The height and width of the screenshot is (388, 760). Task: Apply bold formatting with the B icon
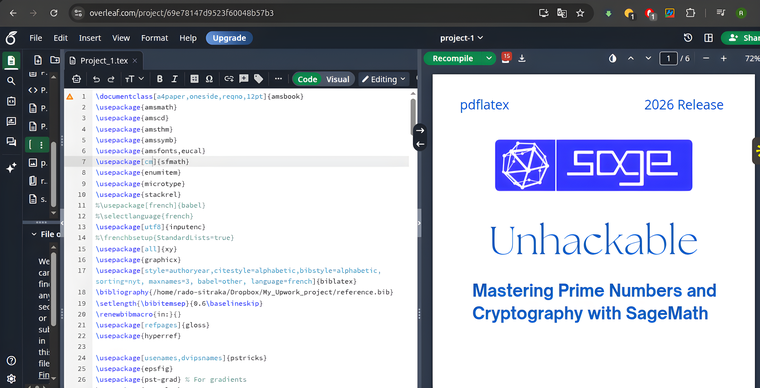click(159, 79)
